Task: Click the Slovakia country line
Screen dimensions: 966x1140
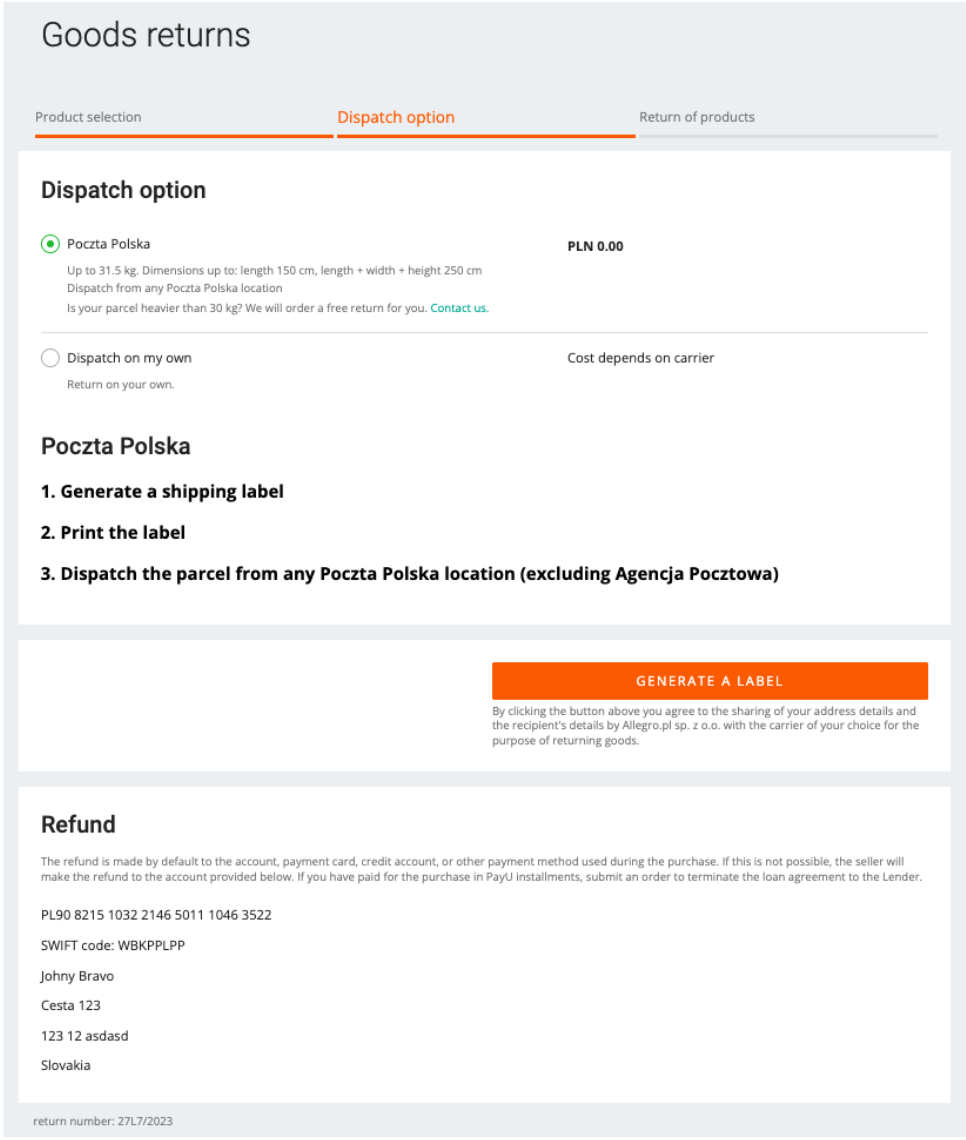Action: [x=66, y=1065]
